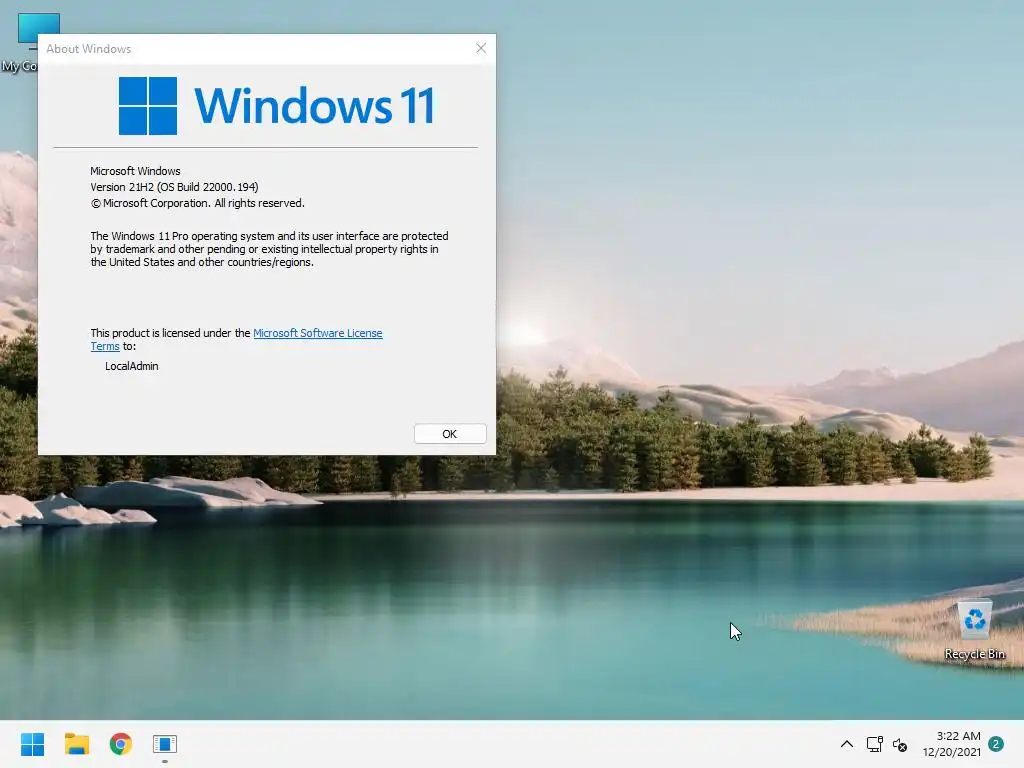1024x768 pixels.
Task: Click the Version 21H2 build text
Action: (174, 187)
